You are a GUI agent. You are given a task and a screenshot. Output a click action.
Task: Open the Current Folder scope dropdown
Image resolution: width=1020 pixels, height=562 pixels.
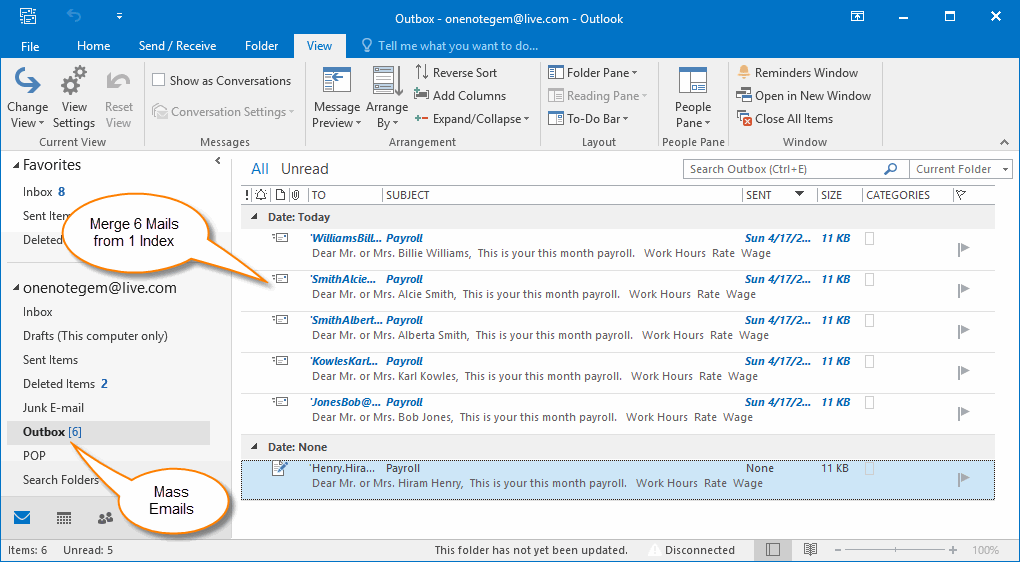tap(961, 169)
